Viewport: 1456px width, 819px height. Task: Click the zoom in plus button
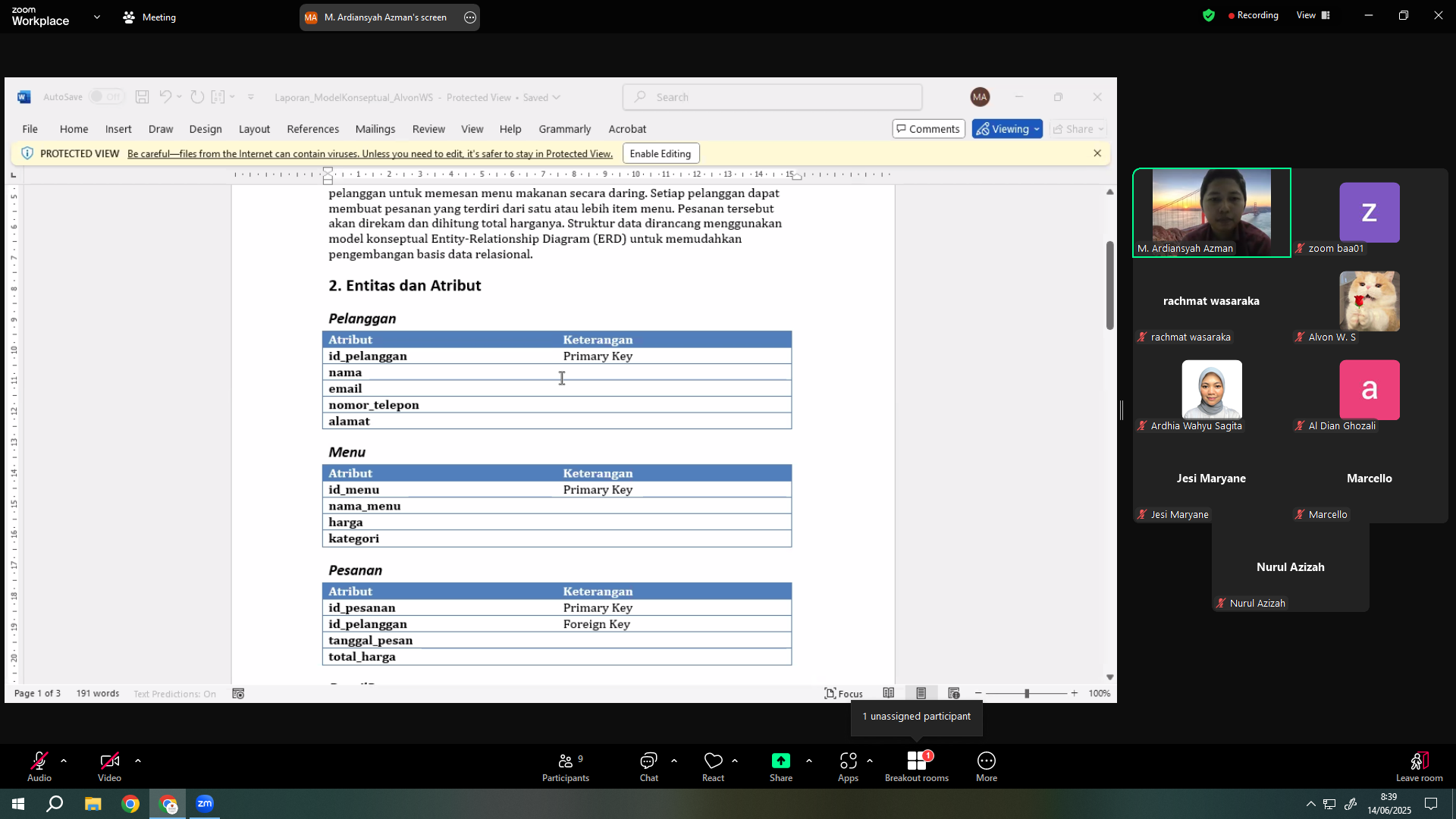[1075, 694]
